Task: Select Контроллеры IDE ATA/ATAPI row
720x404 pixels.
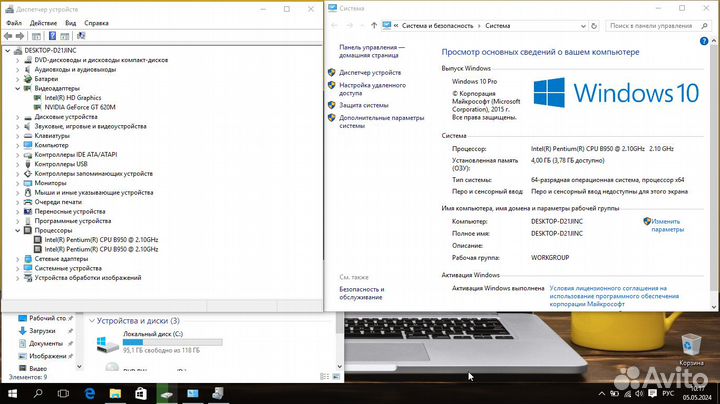Action: click(76, 155)
